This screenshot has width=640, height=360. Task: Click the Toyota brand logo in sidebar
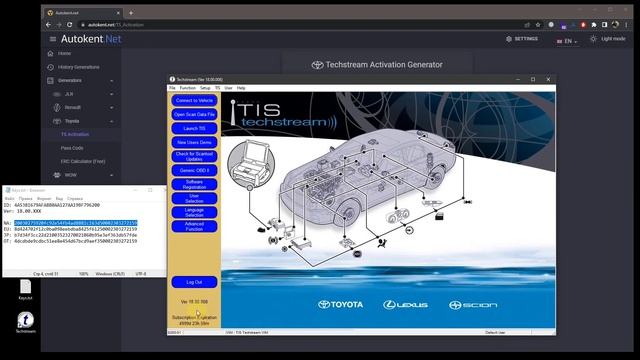[x=57, y=121]
